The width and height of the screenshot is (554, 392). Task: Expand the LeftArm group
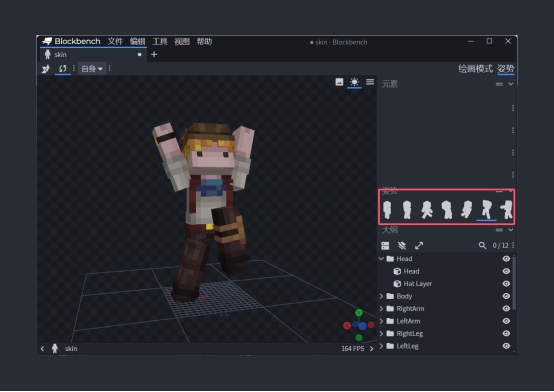tap(381, 321)
